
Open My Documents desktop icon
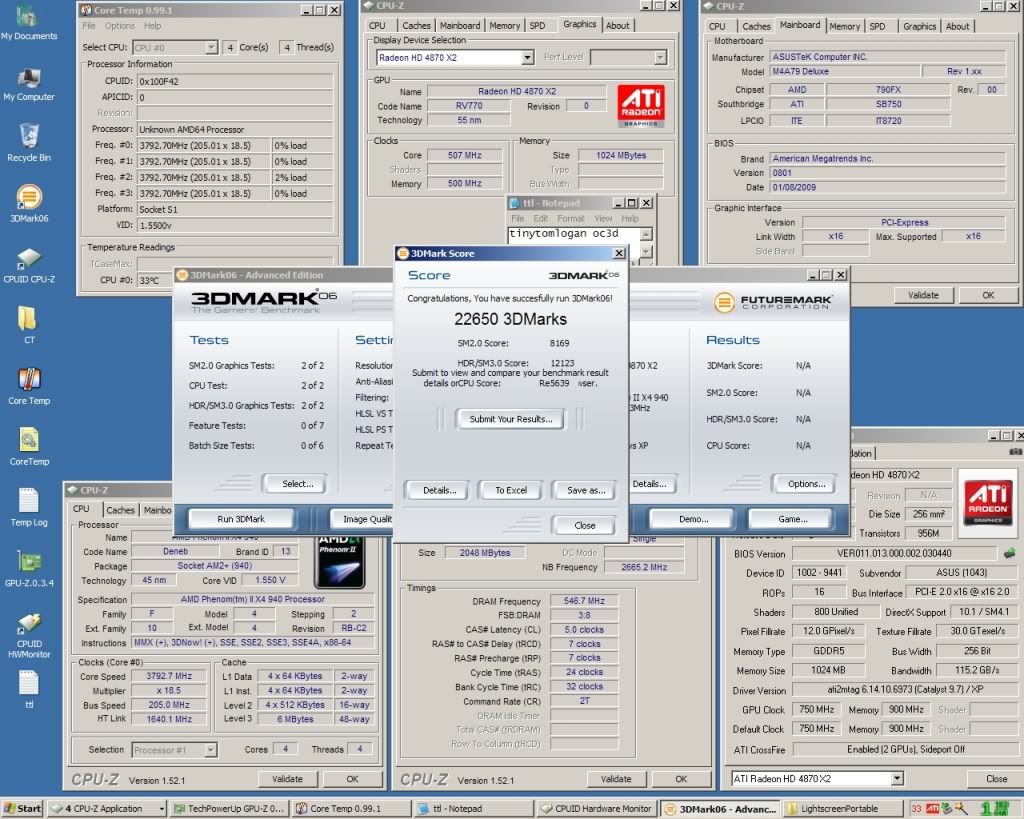pyautogui.click(x=28, y=22)
